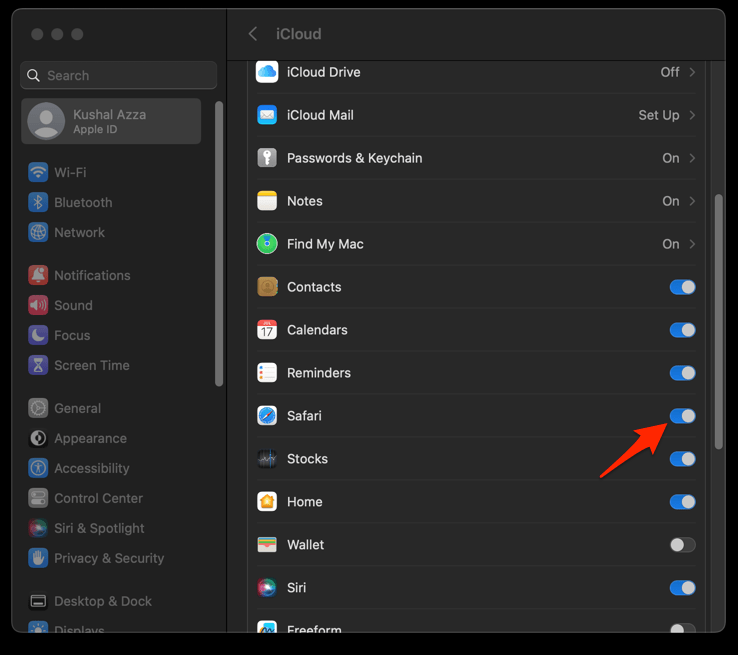The height and width of the screenshot is (655, 738).
Task: Click the Focus moon icon
Action: point(38,335)
